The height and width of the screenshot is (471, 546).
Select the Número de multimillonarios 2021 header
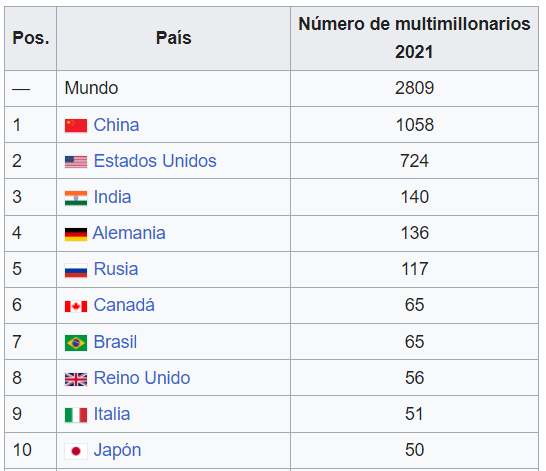coord(414,38)
